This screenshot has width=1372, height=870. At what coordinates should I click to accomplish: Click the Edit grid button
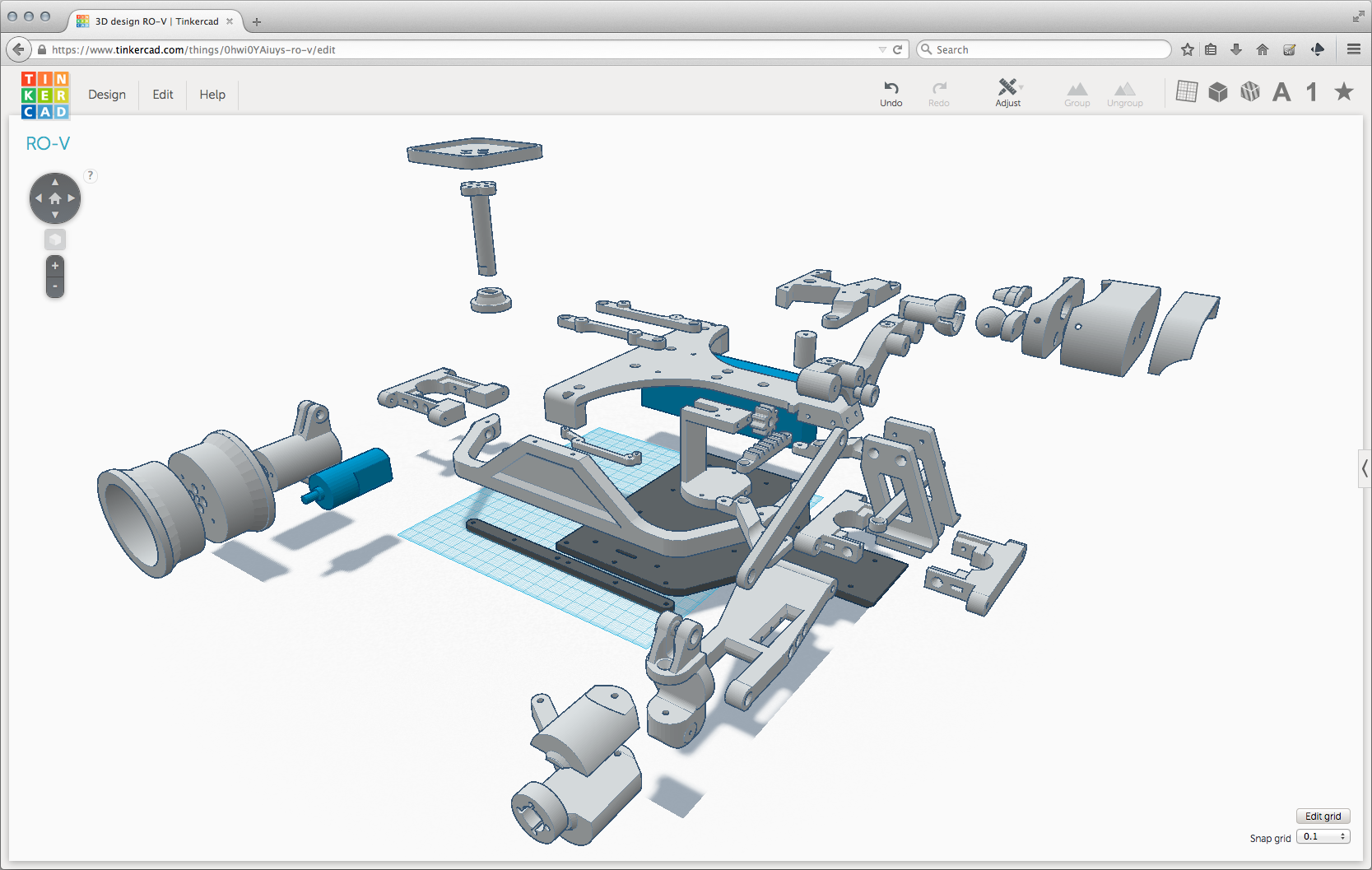point(1323,816)
